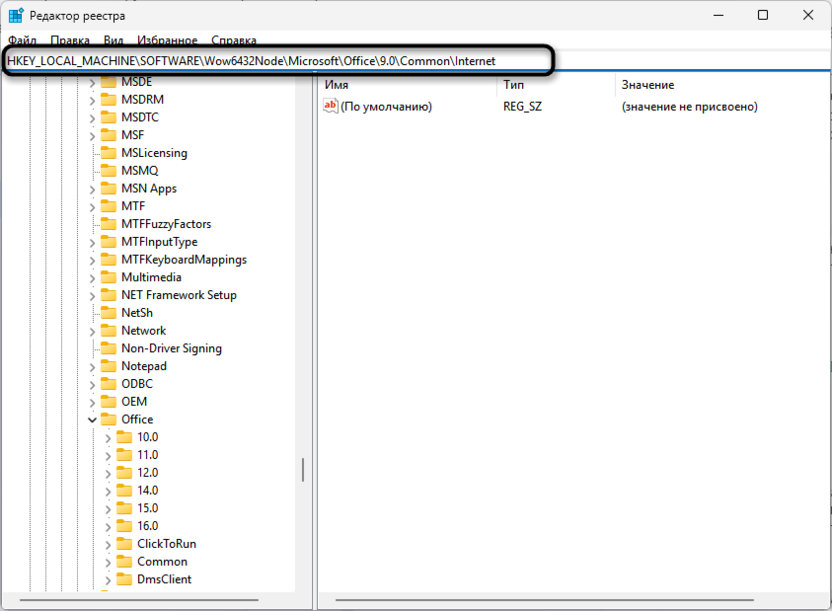Select the MSN Apps key label
This screenshot has width=832, height=611.
pos(149,188)
